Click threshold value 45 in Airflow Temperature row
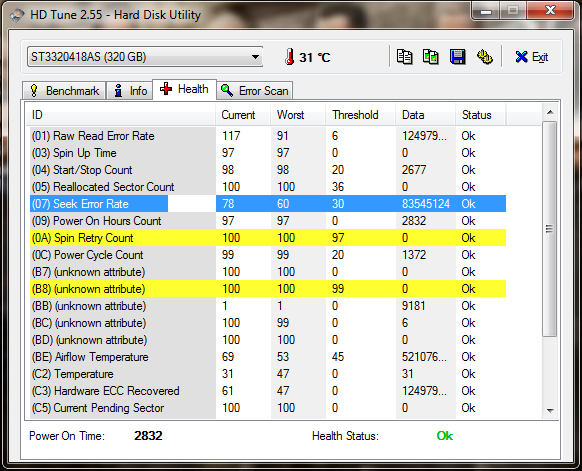Viewport: 582px width, 471px height. click(338, 357)
